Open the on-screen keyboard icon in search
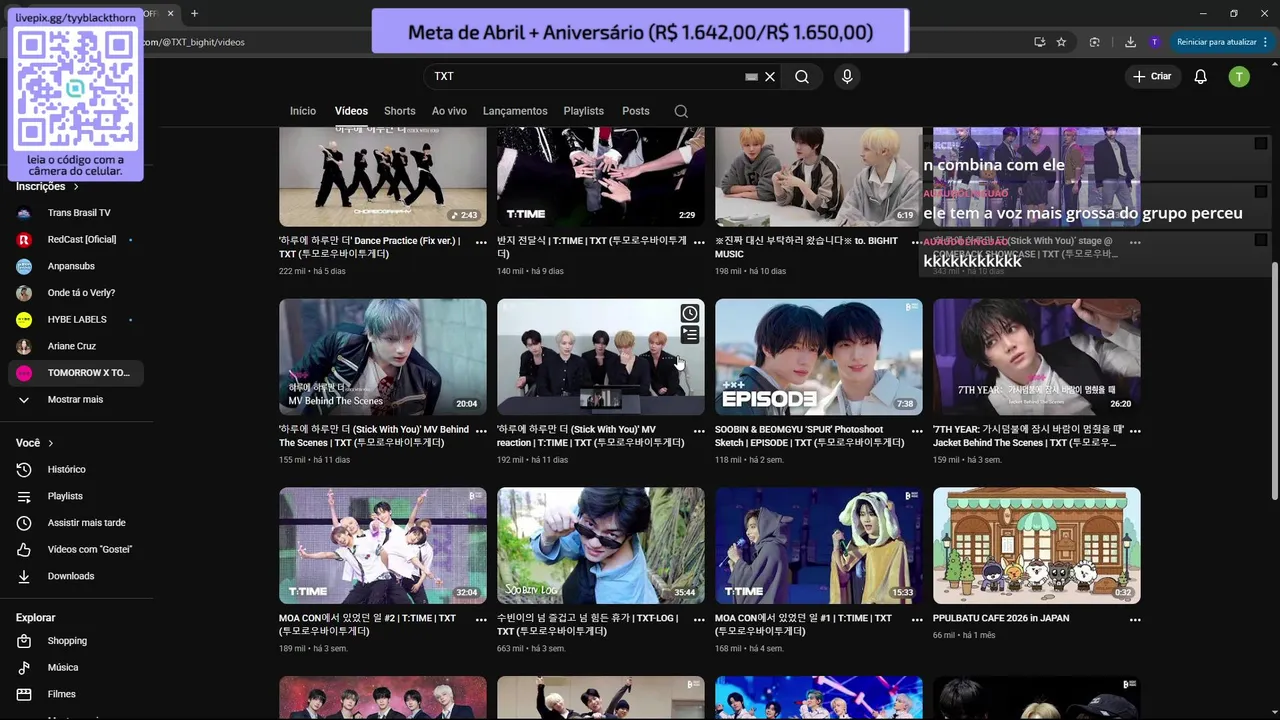1280x720 pixels. coord(751,77)
